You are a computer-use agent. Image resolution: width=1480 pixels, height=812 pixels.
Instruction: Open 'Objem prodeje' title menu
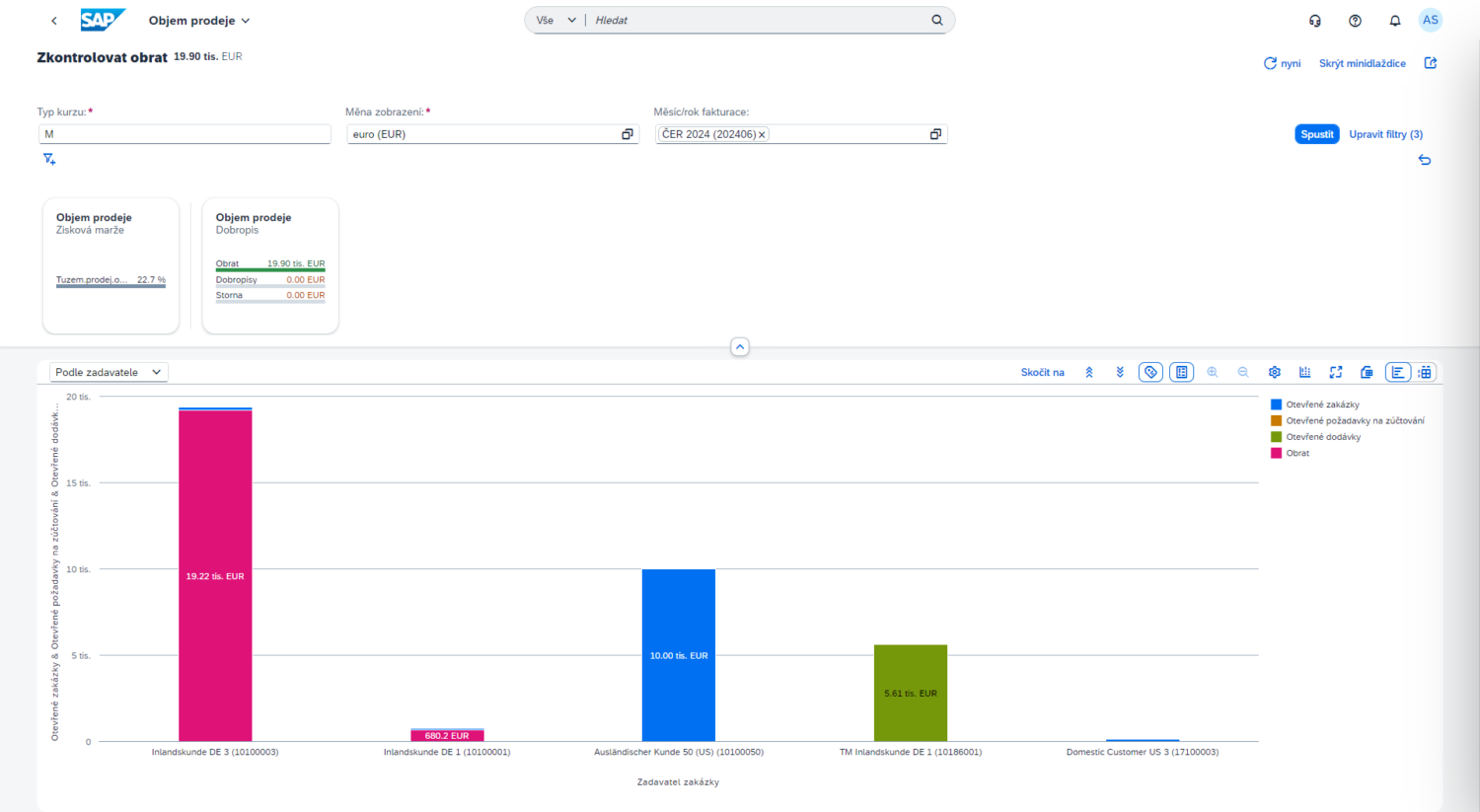pyautogui.click(x=199, y=21)
